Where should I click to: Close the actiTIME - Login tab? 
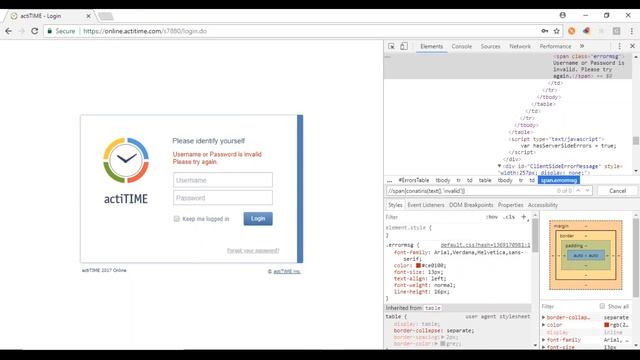88,16
